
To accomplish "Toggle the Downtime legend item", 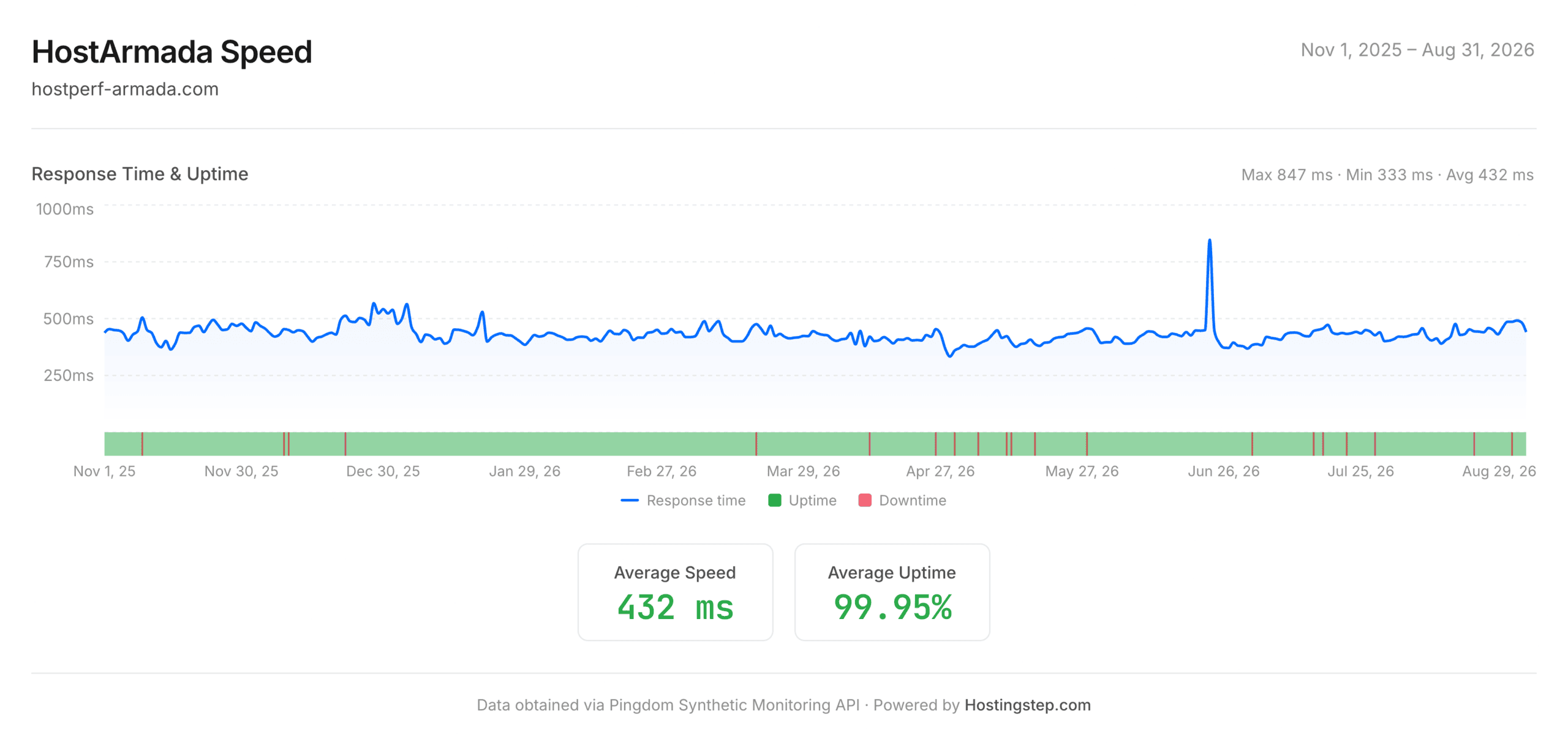I will coord(902,500).
